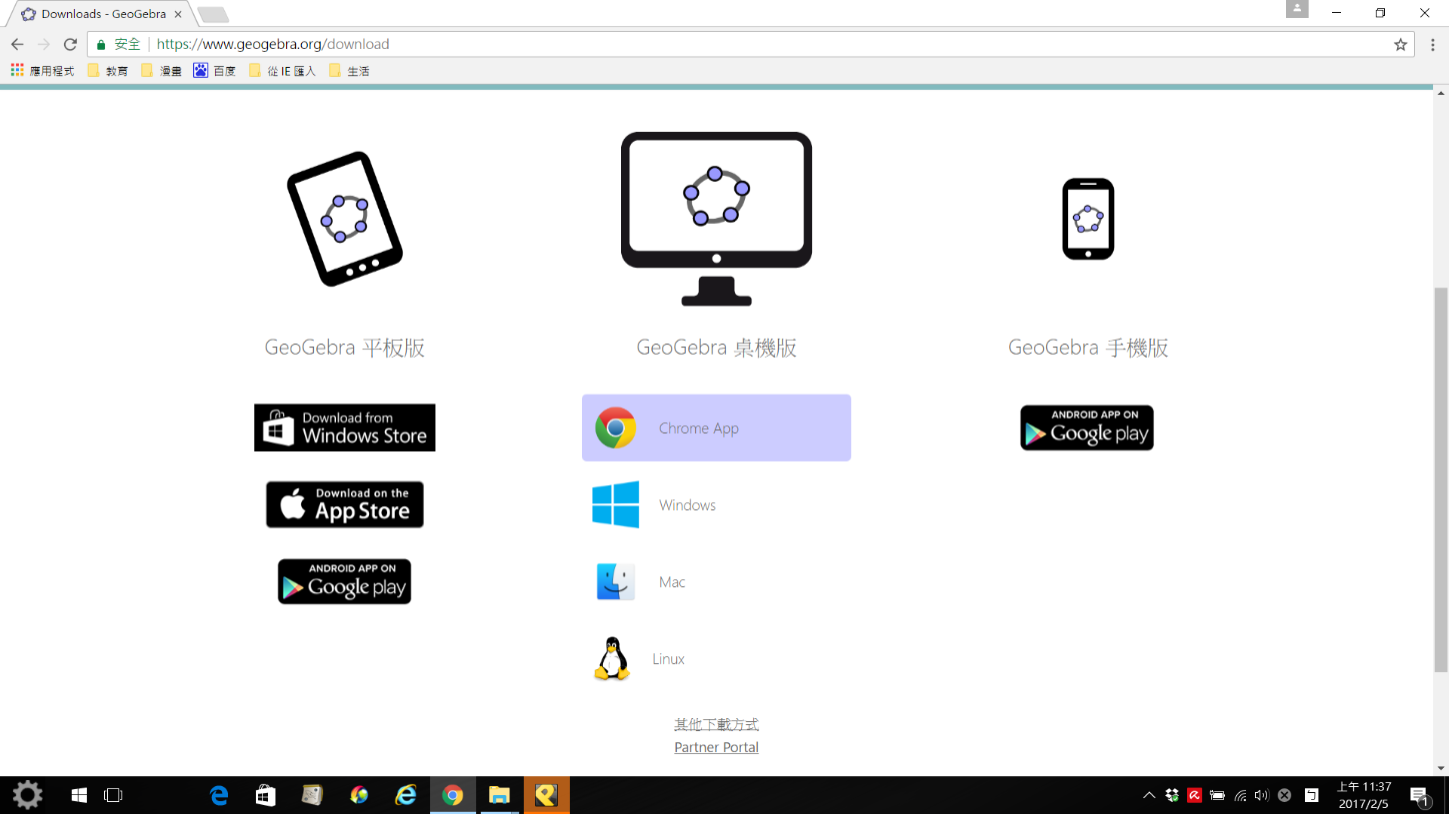Screen dimensions: 1449x814
Task: Click the GeoGebra 平板版 heading
Action: coord(345,348)
